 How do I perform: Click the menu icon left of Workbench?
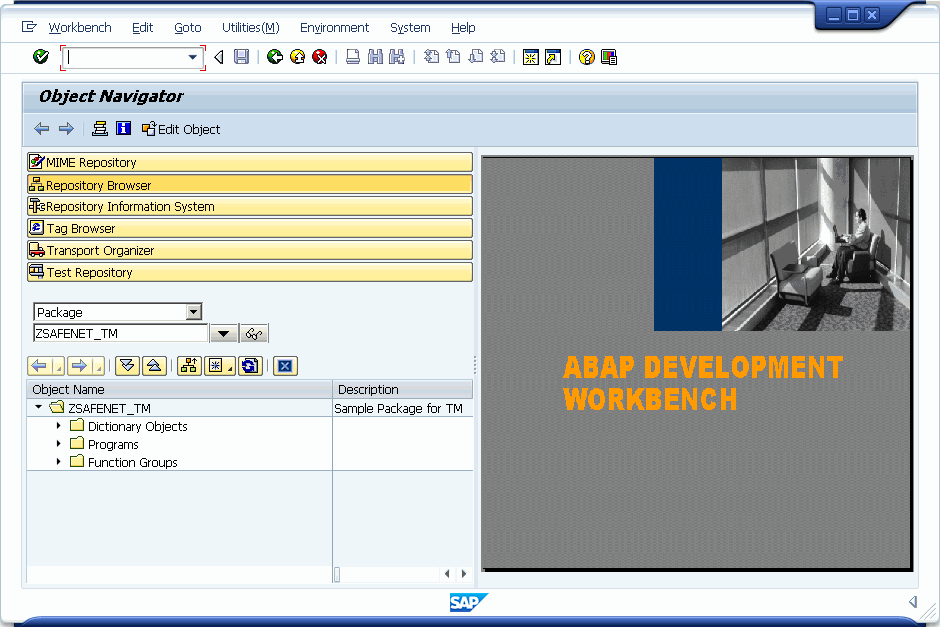click(x=29, y=27)
